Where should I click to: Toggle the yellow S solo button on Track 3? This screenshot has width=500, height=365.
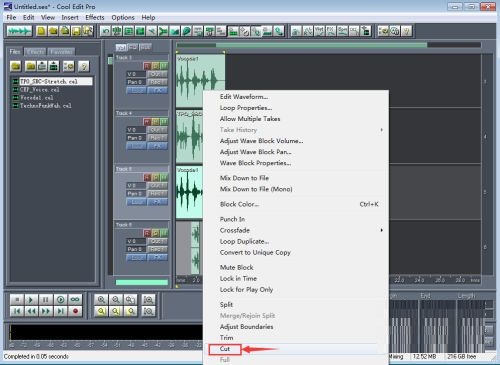[156, 66]
